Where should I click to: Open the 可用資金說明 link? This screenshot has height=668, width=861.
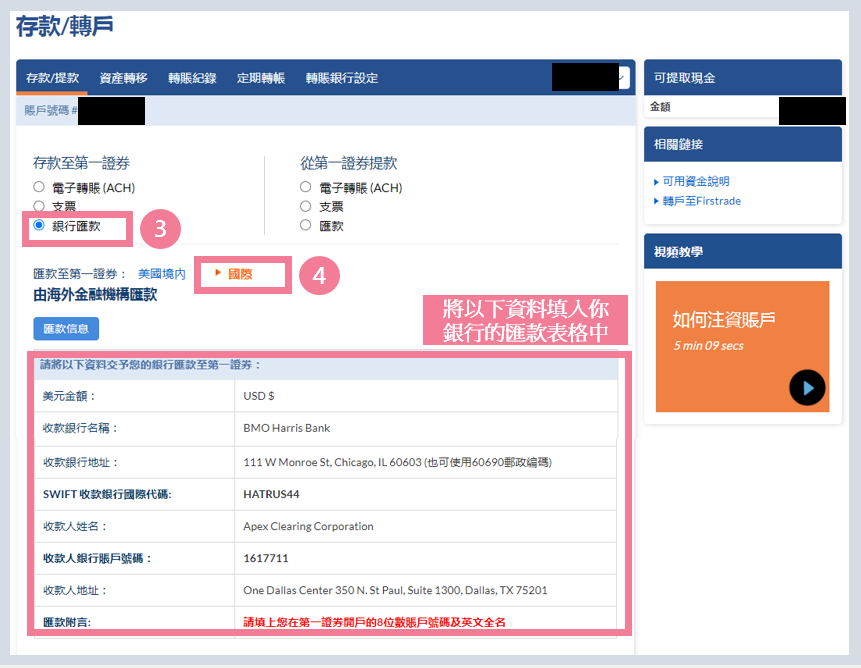(696, 181)
